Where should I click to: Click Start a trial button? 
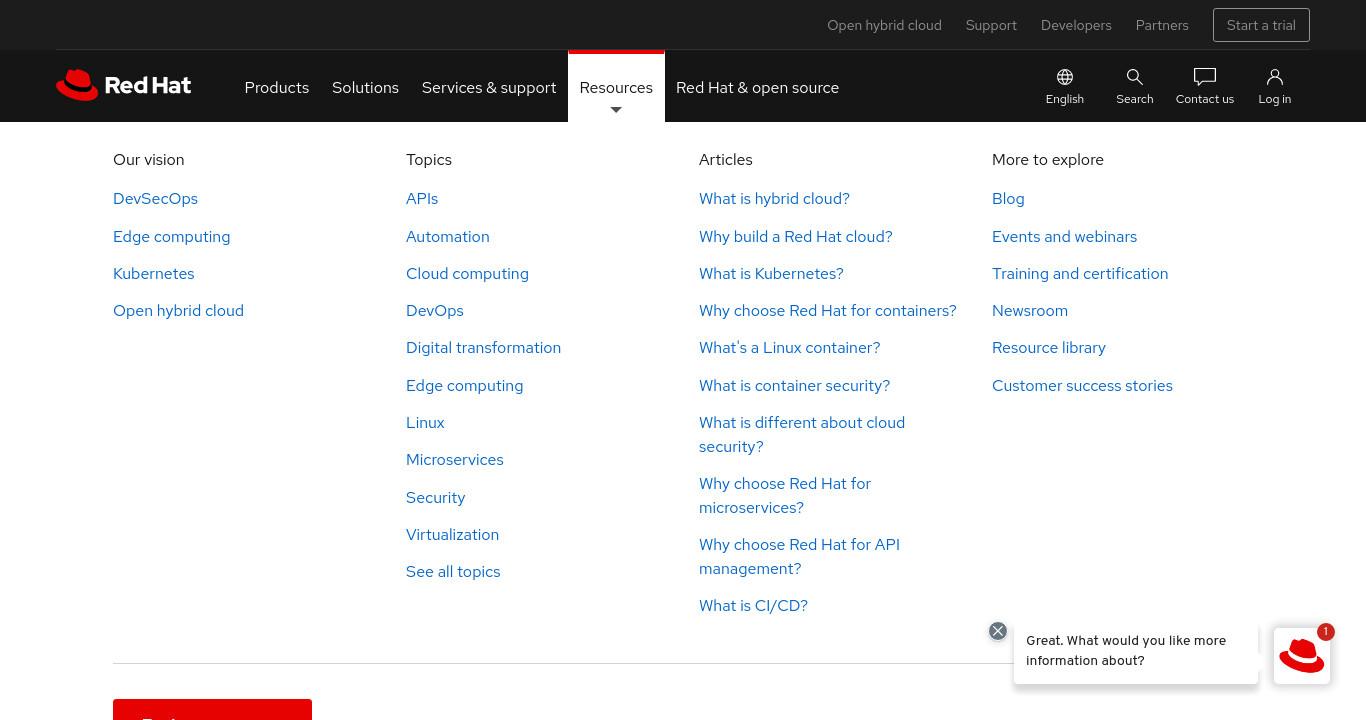point(1261,25)
